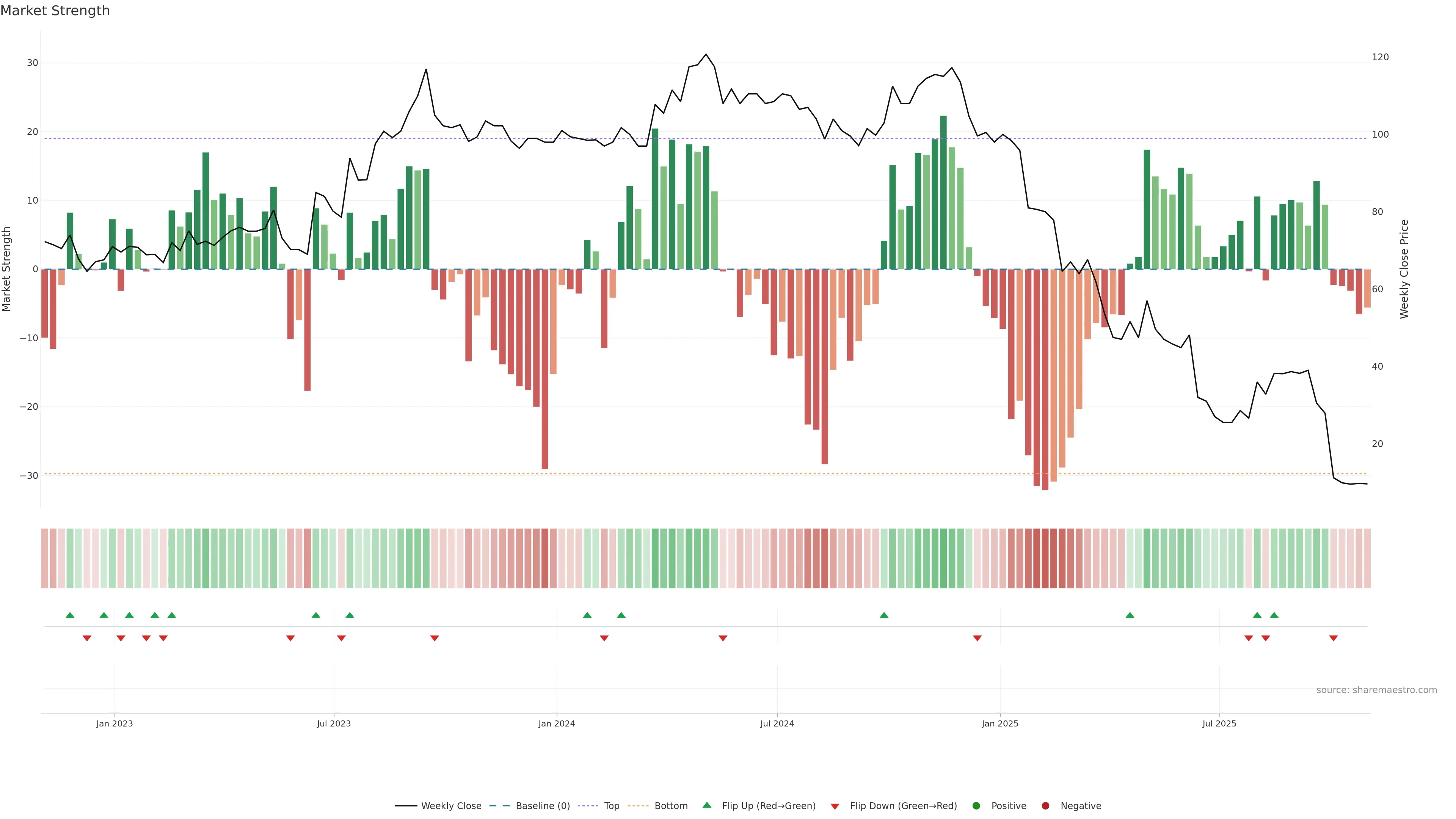Click the Weekly Close Price axis title
The image size is (1456, 819).
(x=1404, y=269)
